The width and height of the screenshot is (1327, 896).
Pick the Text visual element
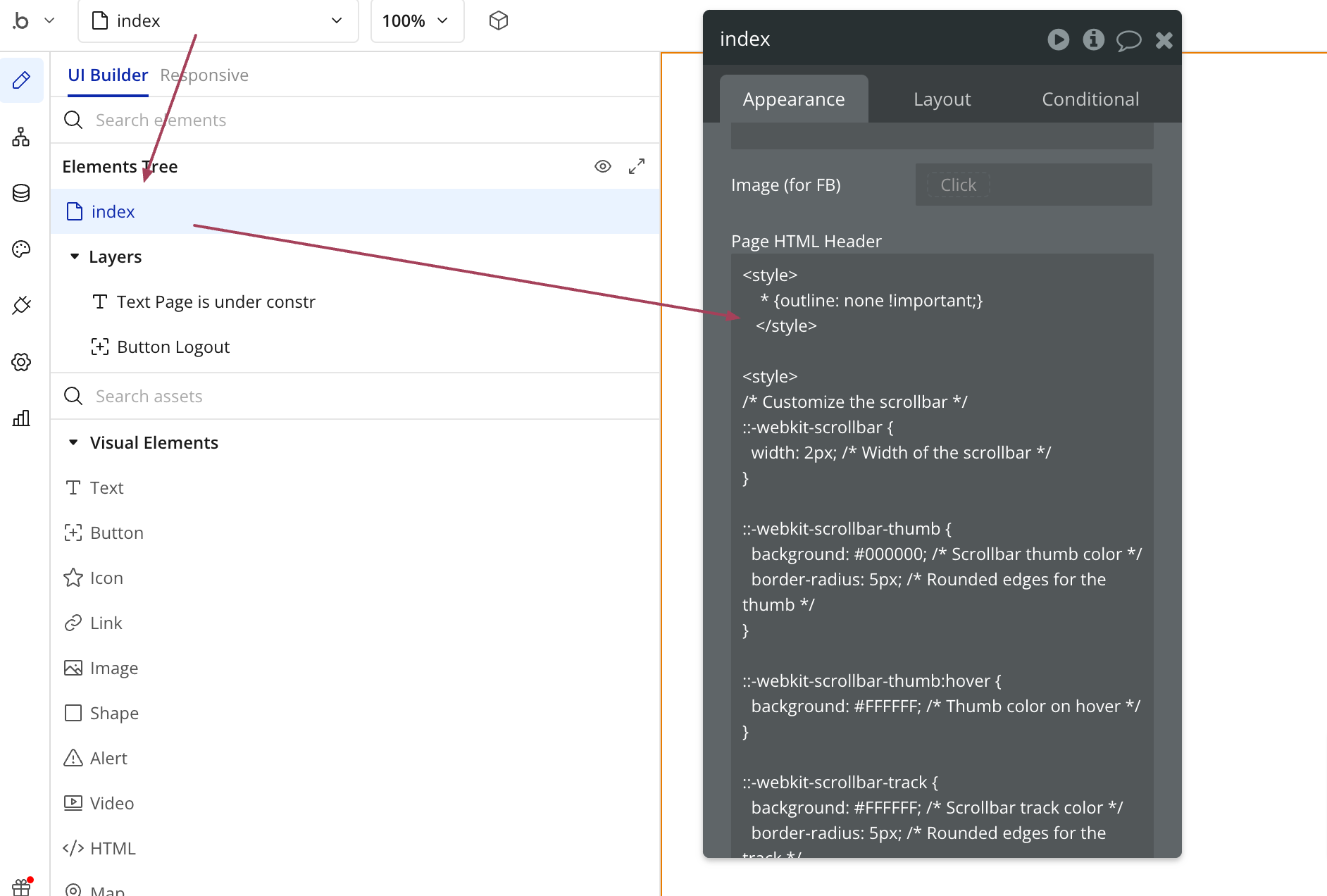click(94, 487)
